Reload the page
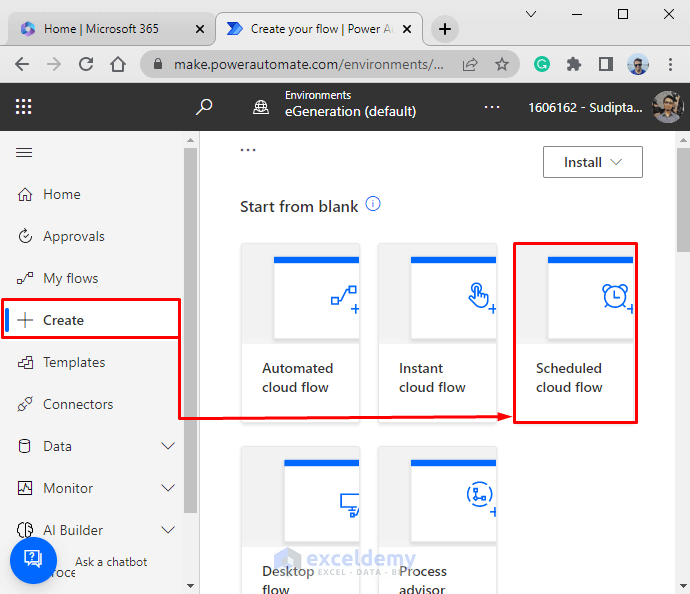The width and height of the screenshot is (690, 594). pyautogui.click(x=86, y=64)
